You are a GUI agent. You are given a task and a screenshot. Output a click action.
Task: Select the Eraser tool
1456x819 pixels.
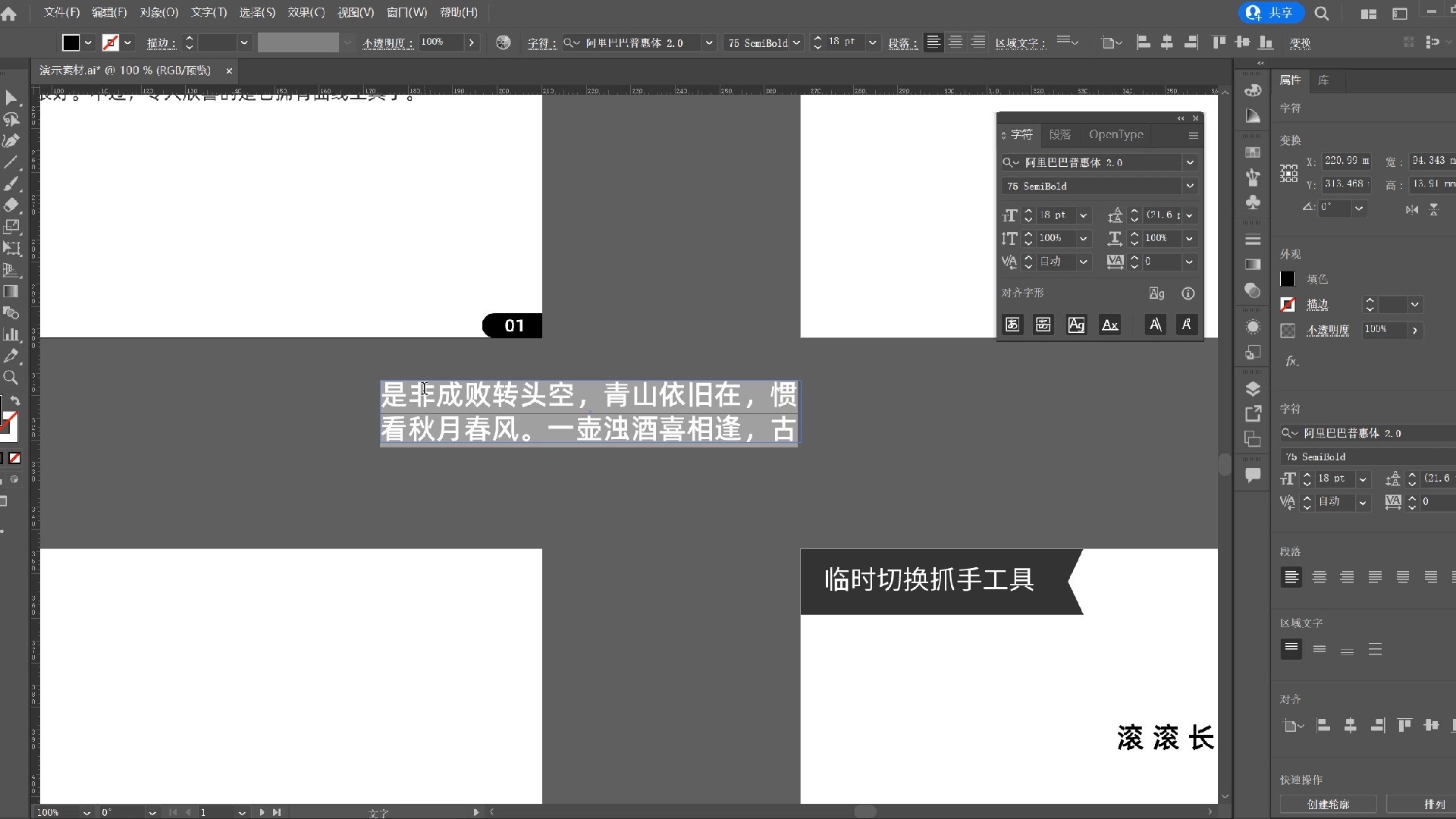pos(12,205)
